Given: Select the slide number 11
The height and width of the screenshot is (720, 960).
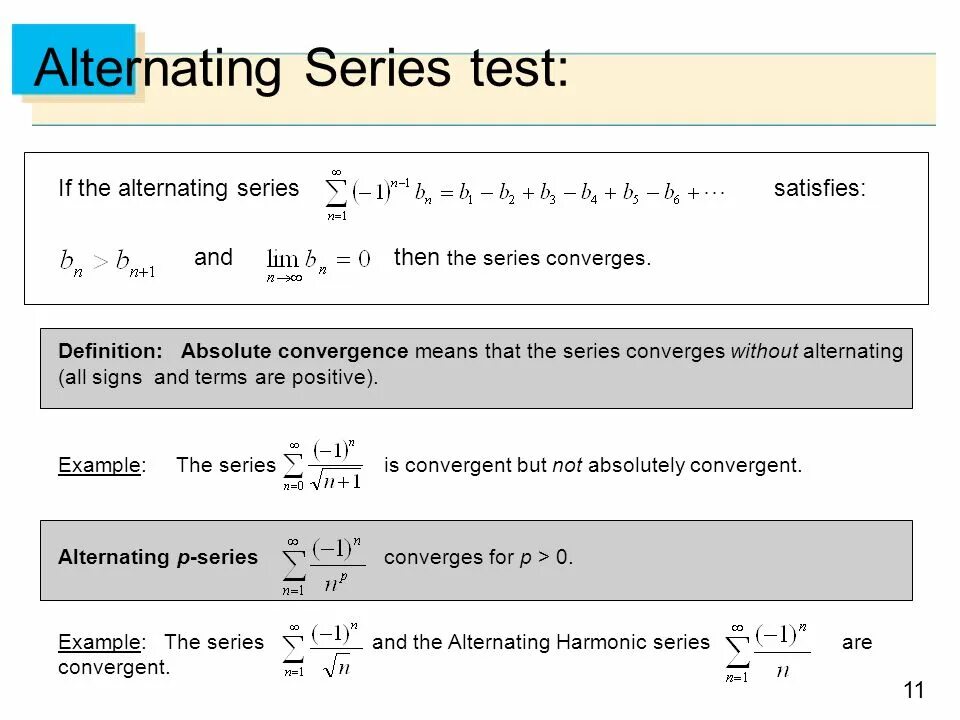Looking at the screenshot, I should (913, 690).
